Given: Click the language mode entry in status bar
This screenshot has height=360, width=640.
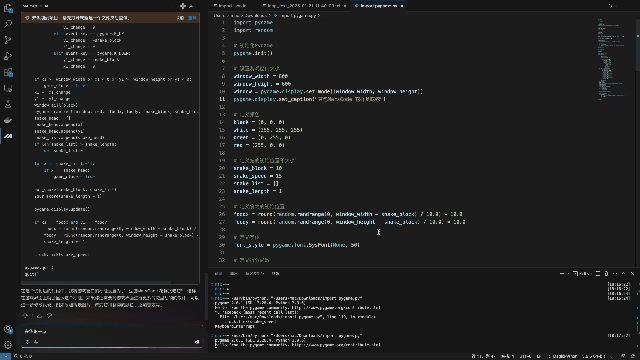Looking at the screenshot, I should [562, 356].
